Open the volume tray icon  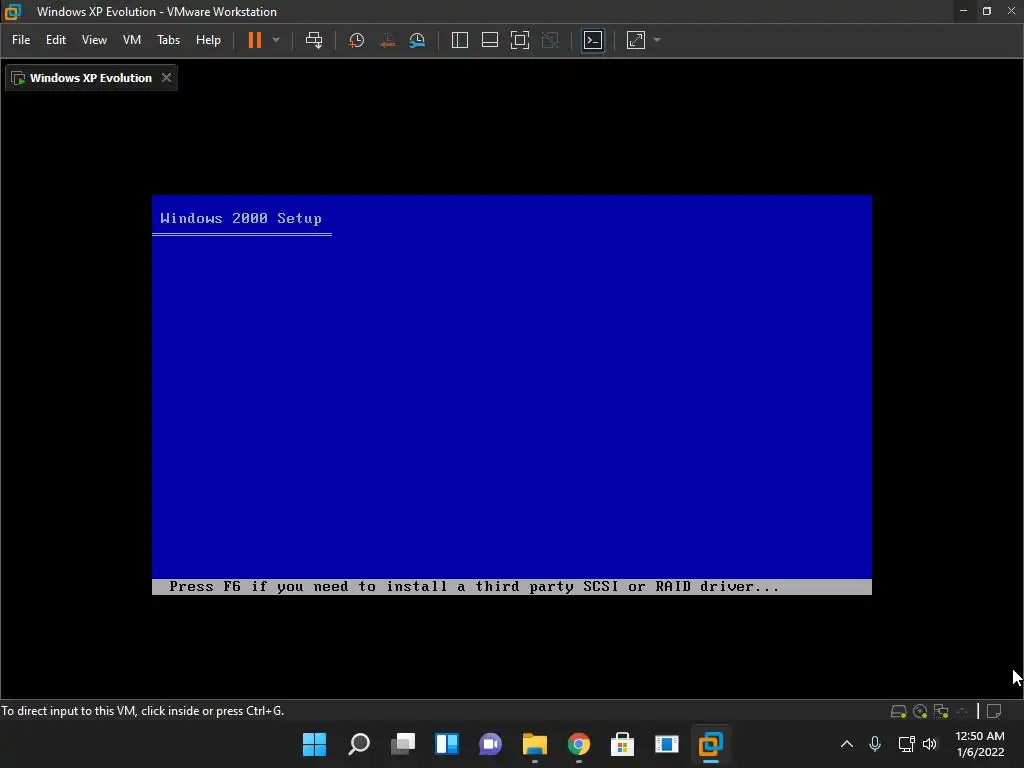coord(930,744)
